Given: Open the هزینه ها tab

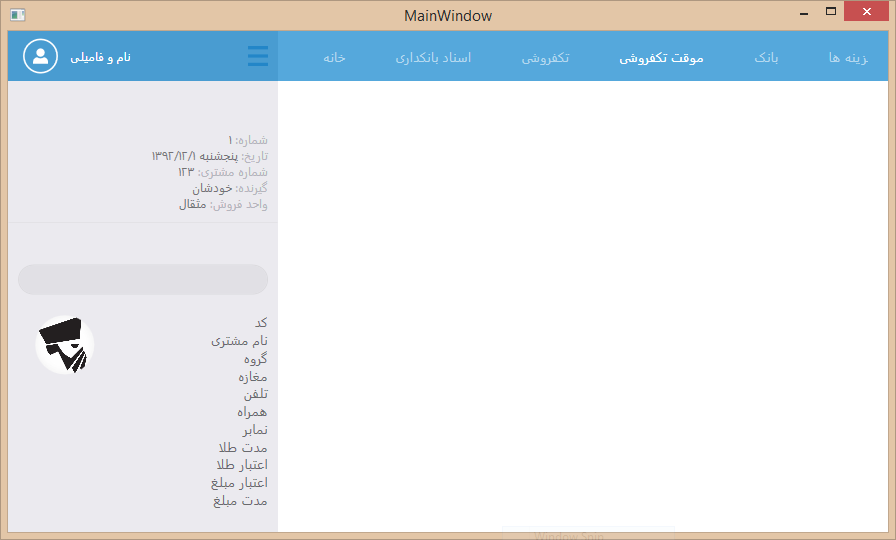Looking at the screenshot, I should coord(848,58).
